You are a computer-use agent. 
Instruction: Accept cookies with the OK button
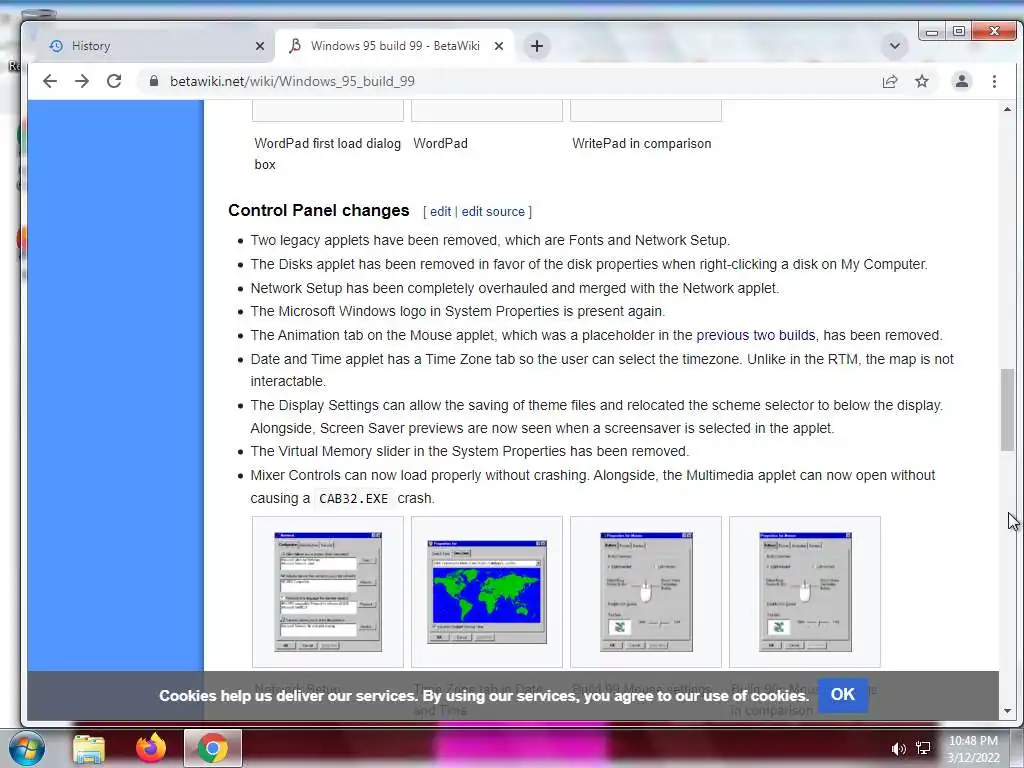coord(842,694)
